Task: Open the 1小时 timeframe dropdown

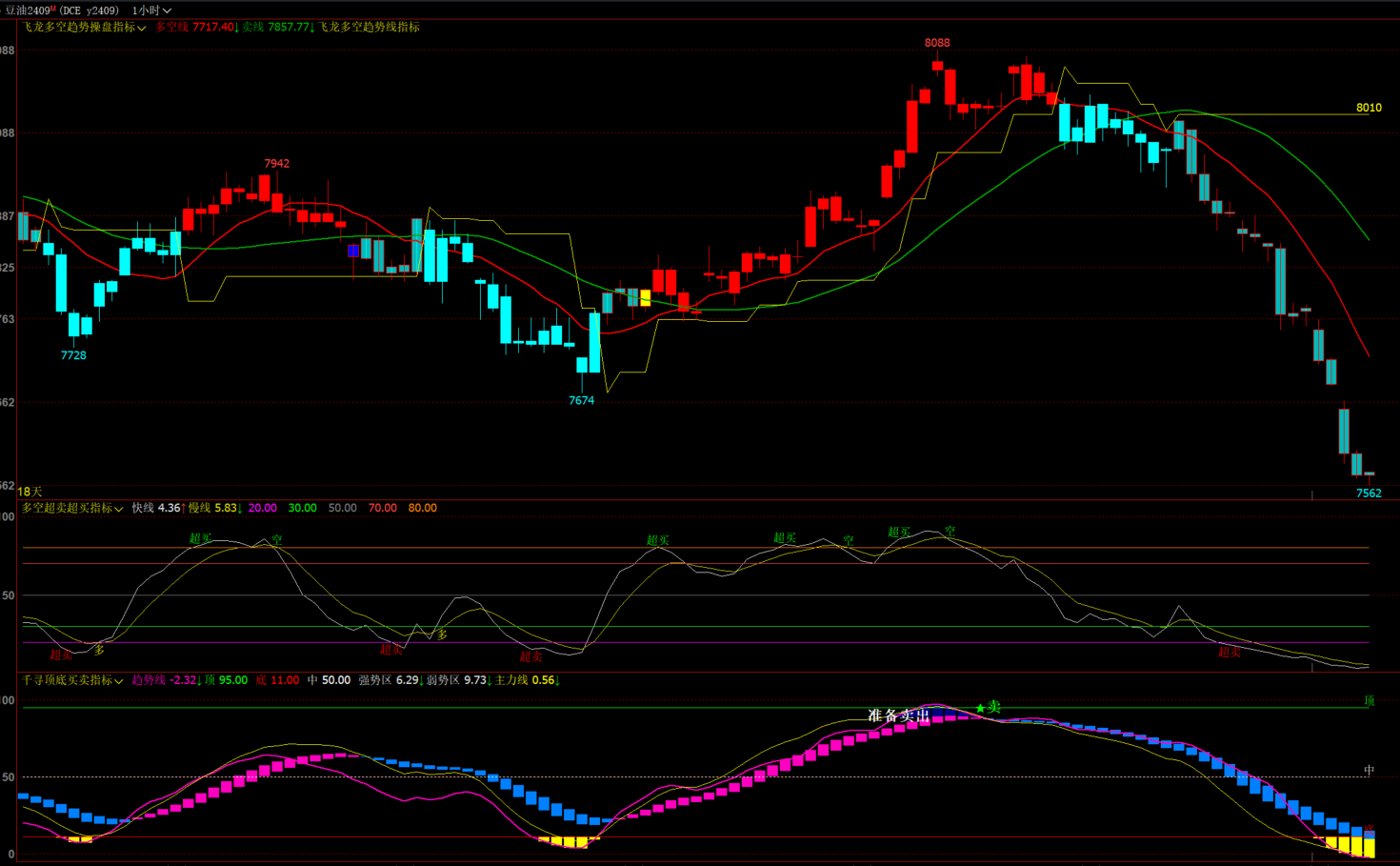Action: tap(151, 10)
